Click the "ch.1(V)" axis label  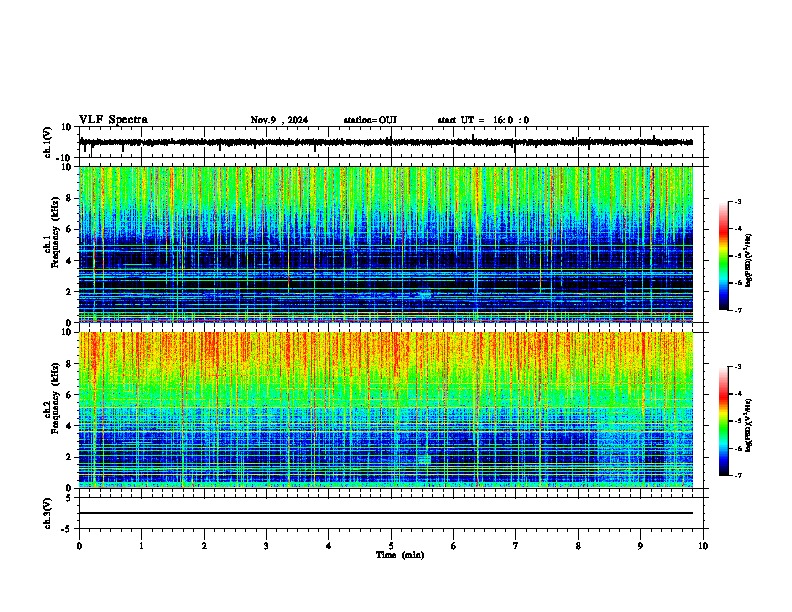click(x=48, y=142)
